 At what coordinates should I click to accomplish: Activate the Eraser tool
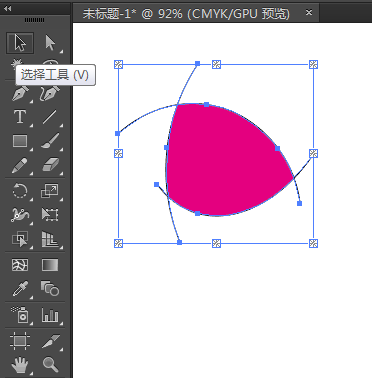pyautogui.click(x=50, y=165)
